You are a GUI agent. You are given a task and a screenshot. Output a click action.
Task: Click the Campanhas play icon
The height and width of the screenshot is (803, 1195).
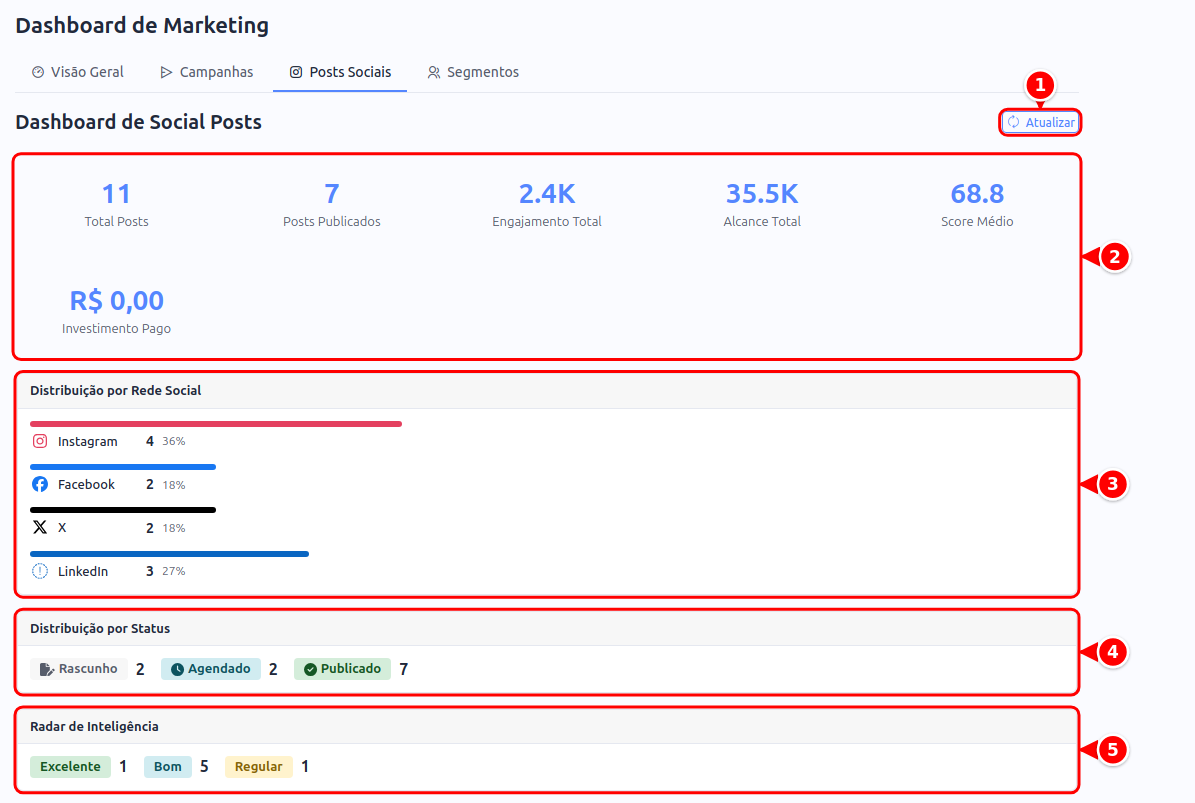pyautogui.click(x=166, y=72)
